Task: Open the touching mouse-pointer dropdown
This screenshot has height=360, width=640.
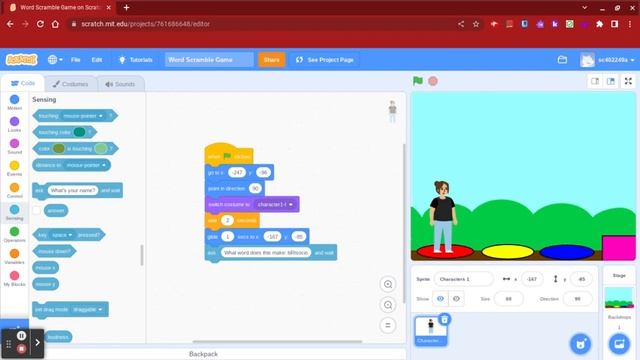Action: click(x=83, y=116)
